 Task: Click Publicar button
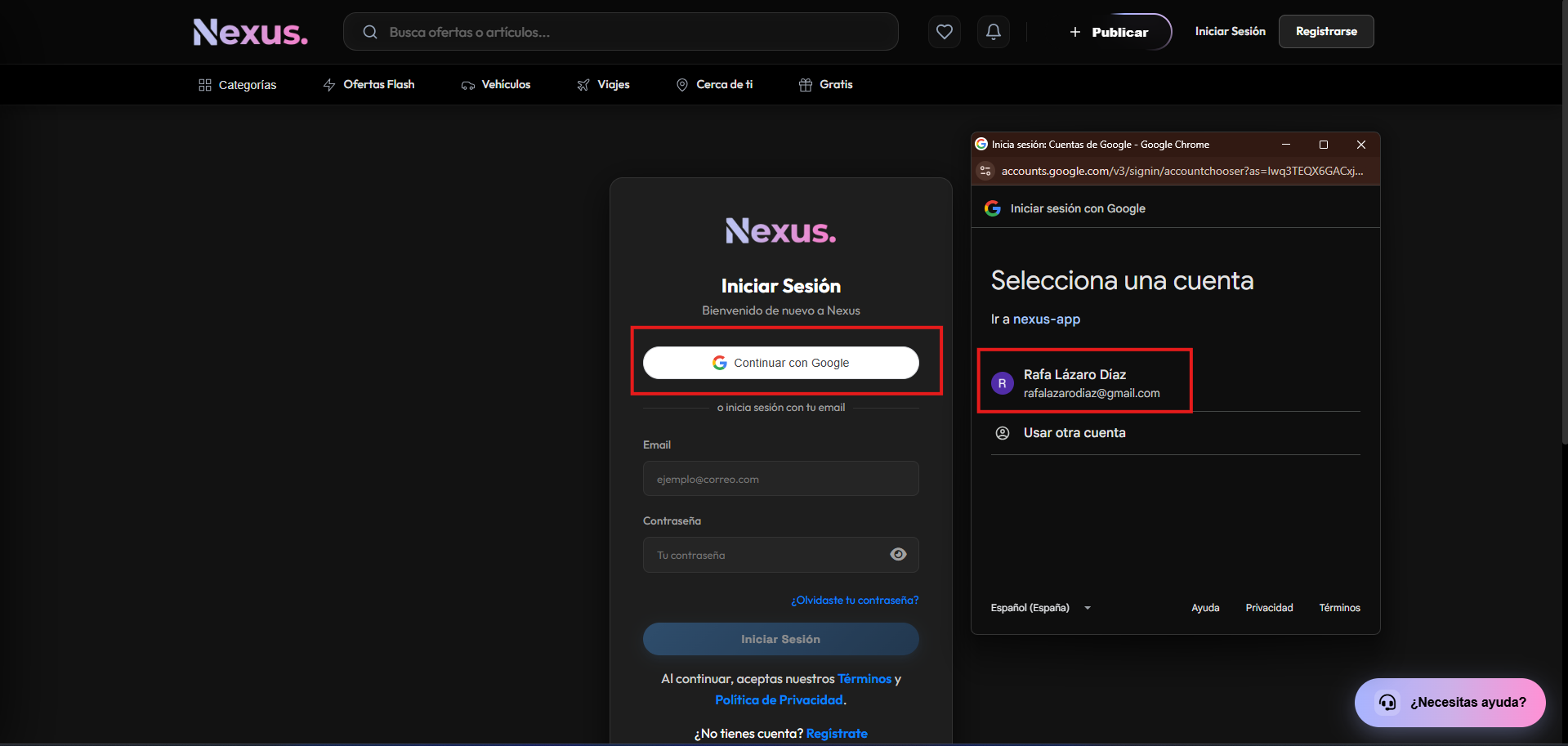[x=1110, y=32]
